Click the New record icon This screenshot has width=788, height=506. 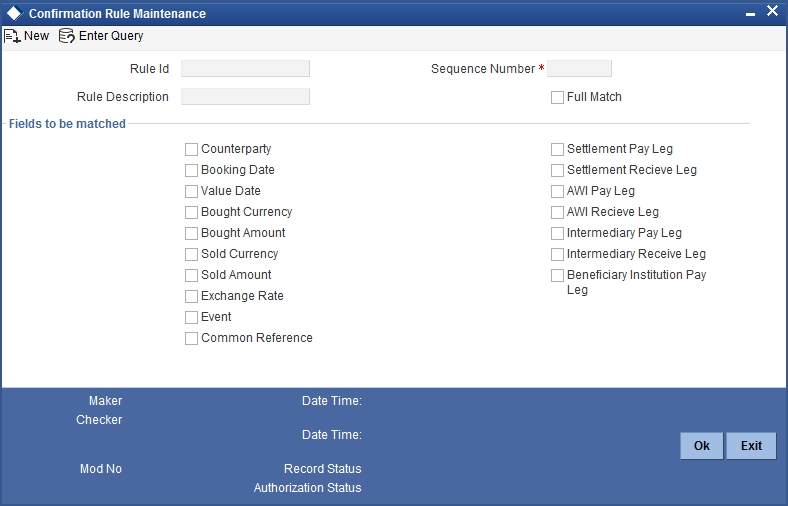[x=13, y=36]
